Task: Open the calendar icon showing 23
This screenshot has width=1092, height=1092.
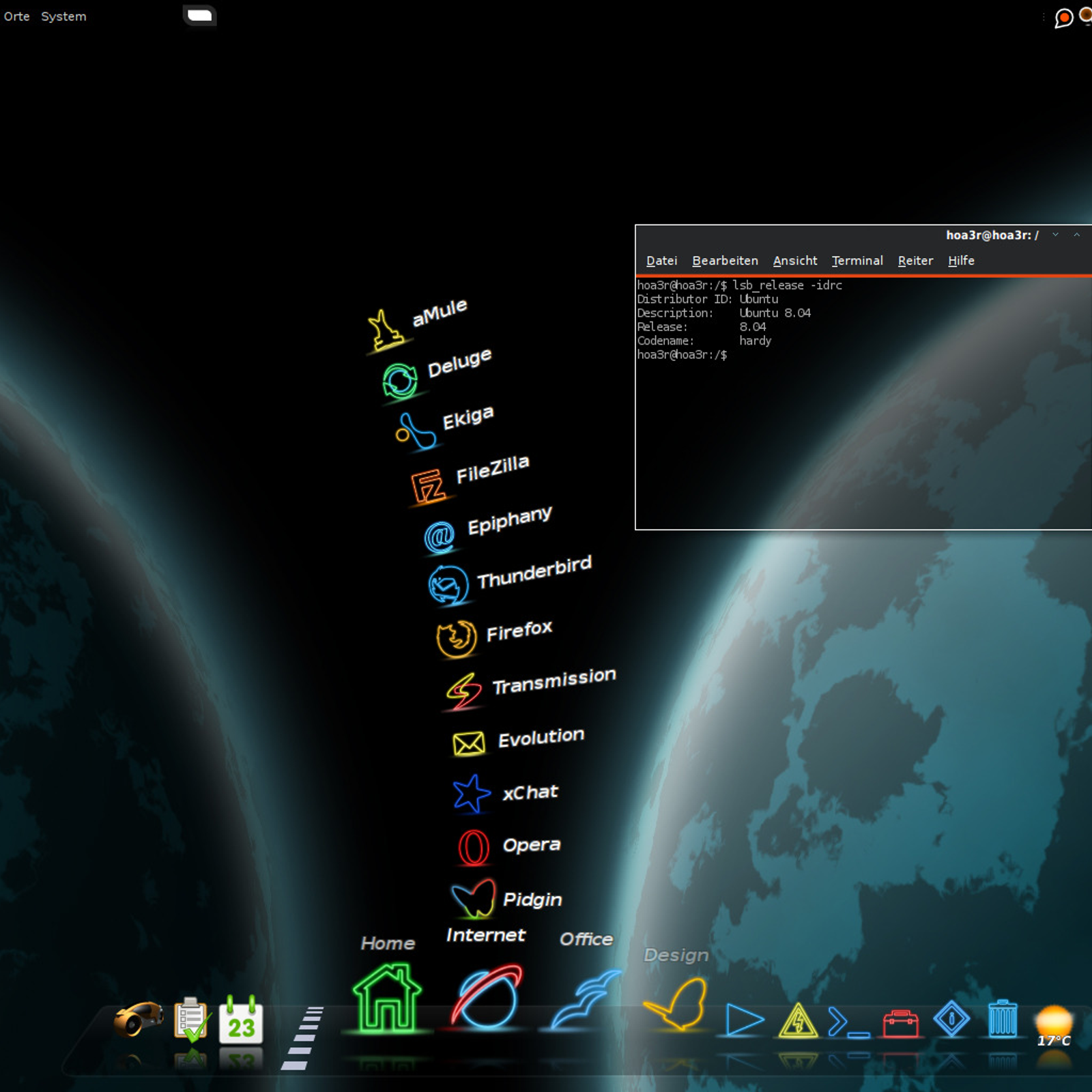Action: point(241,1020)
